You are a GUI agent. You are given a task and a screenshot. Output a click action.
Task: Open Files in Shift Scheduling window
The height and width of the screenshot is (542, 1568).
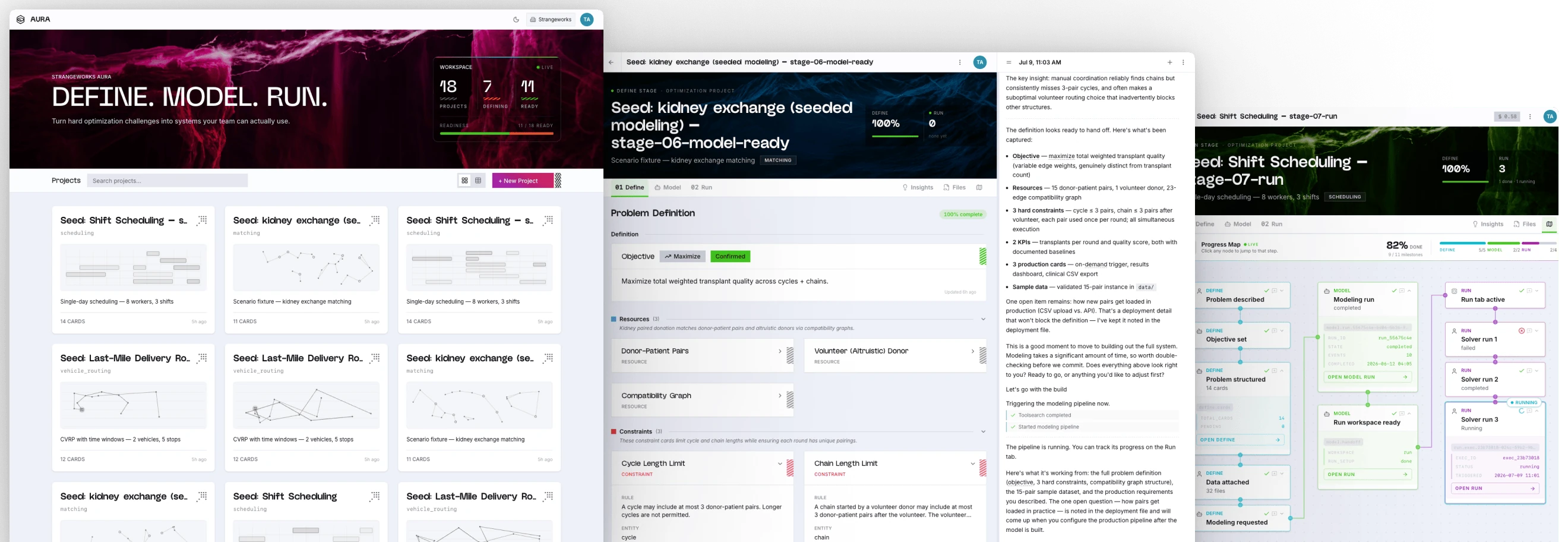(1525, 224)
